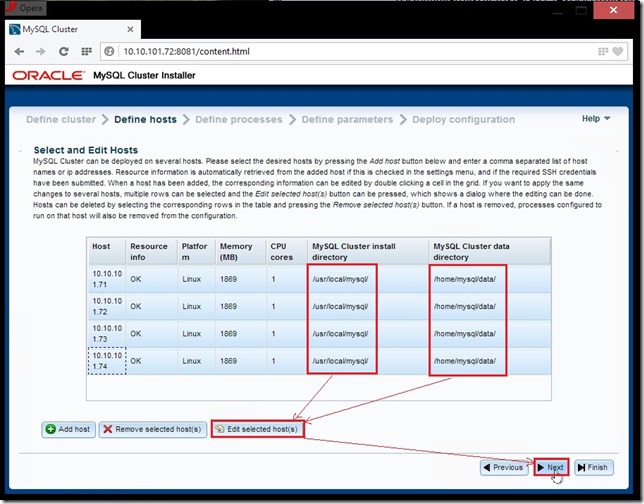The height and width of the screenshot is (504, 644).
Task: Click the Memory (MB) column header
Action: click(241, 251)
